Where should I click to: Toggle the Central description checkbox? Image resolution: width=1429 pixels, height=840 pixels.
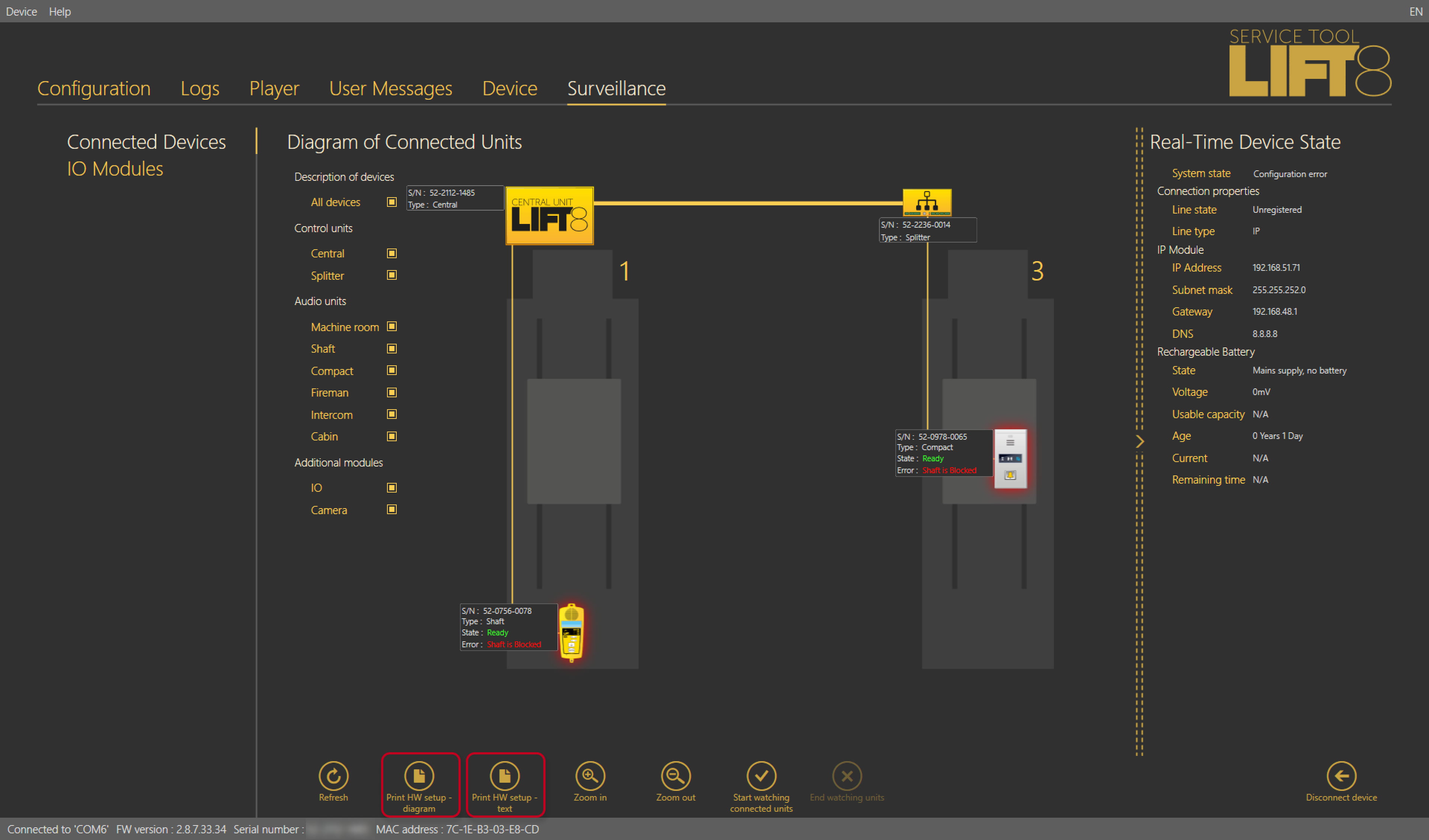[x=391, y=253]
